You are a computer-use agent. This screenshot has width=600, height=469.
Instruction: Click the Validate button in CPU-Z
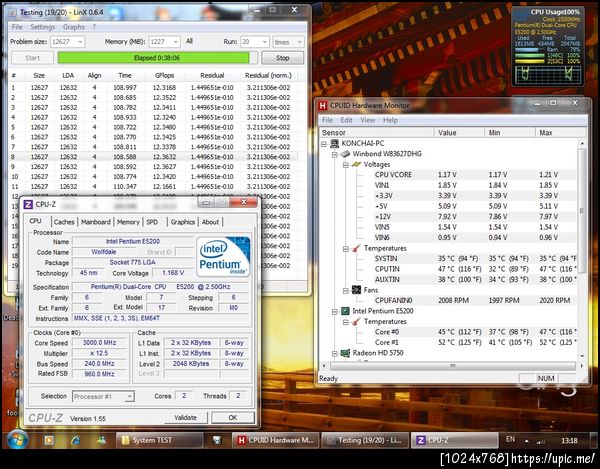coord(186,418)
